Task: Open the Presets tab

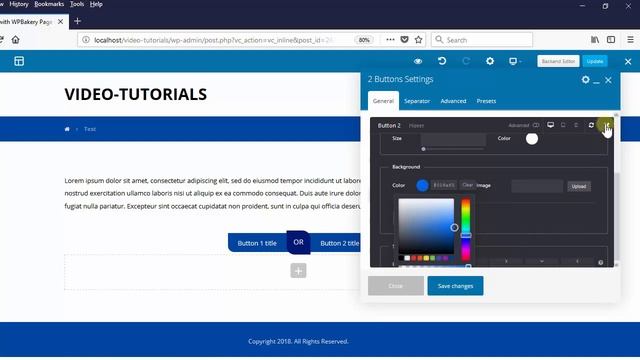Action: click(486, 101)
